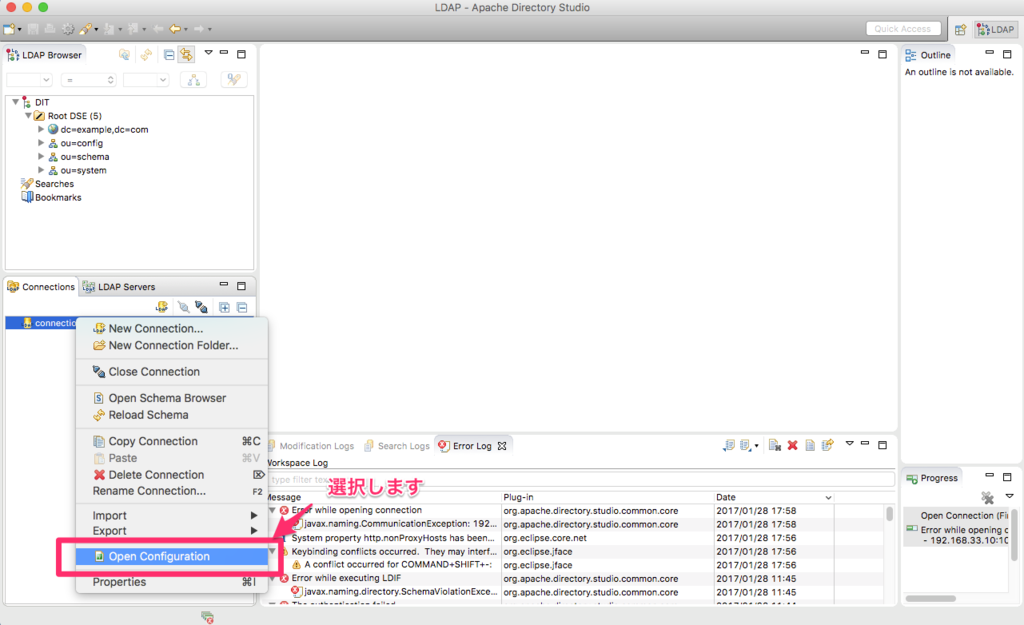Click the New wizard icon in main toolbar

tap(9, 29)
